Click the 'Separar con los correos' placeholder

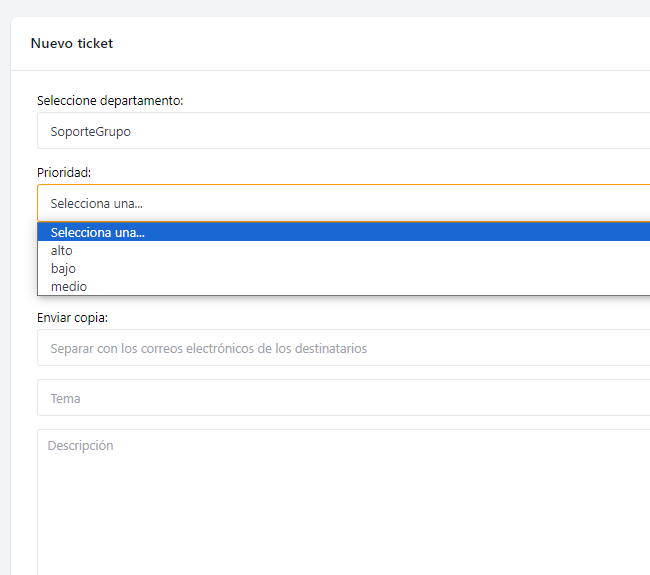point(208,349)
